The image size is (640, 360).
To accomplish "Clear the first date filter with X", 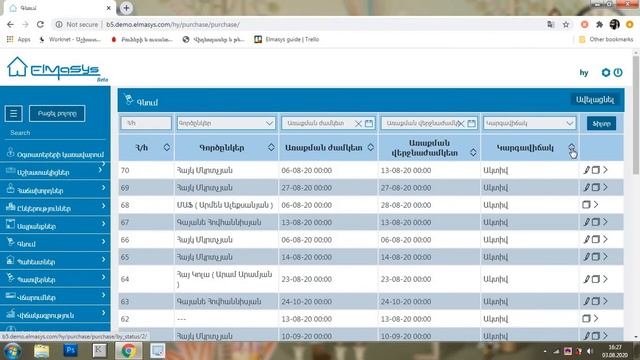I will tap(358, 123).
